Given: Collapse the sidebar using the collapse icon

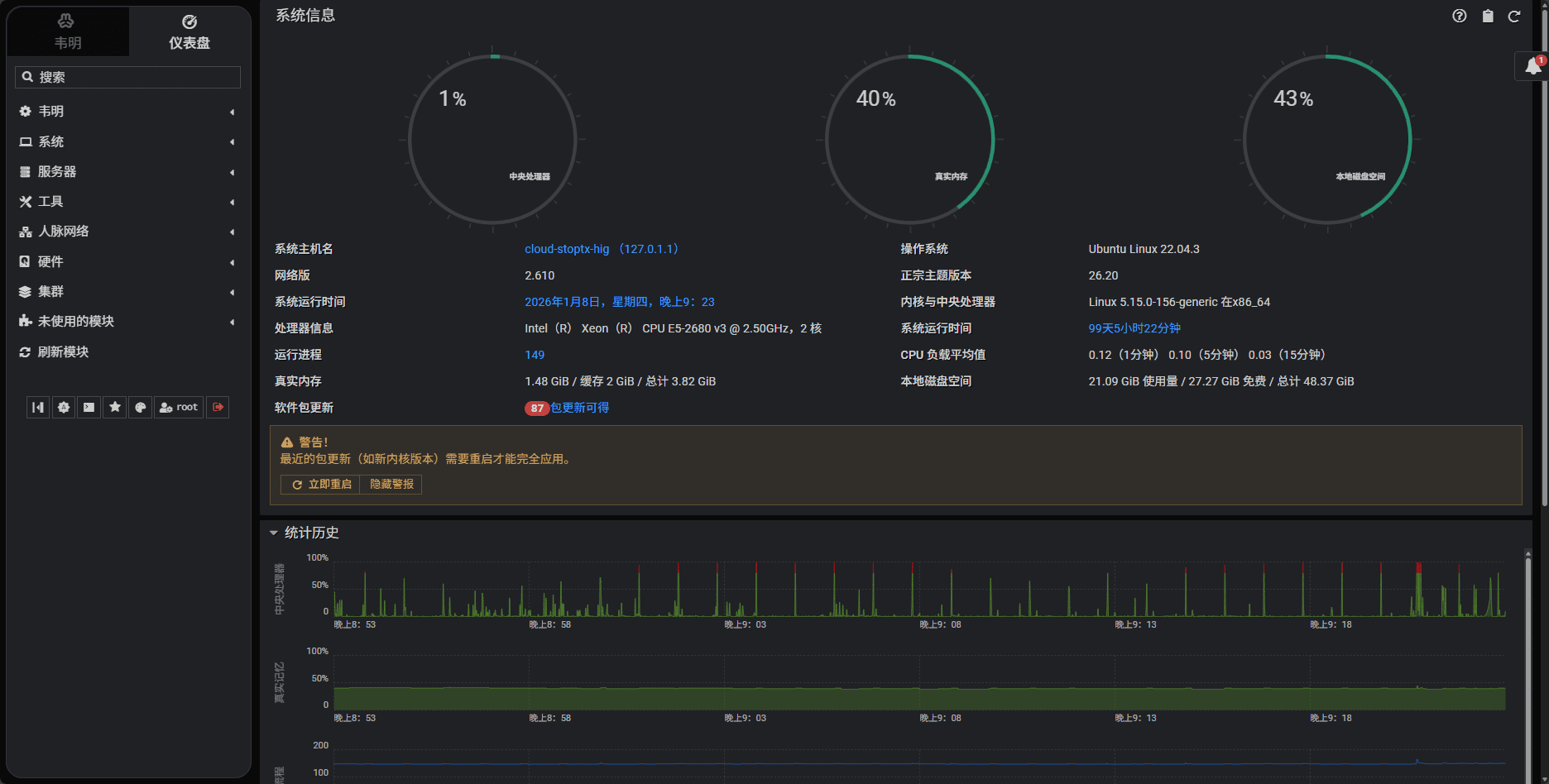Looking at the screenshot, I should pos(37,407).
